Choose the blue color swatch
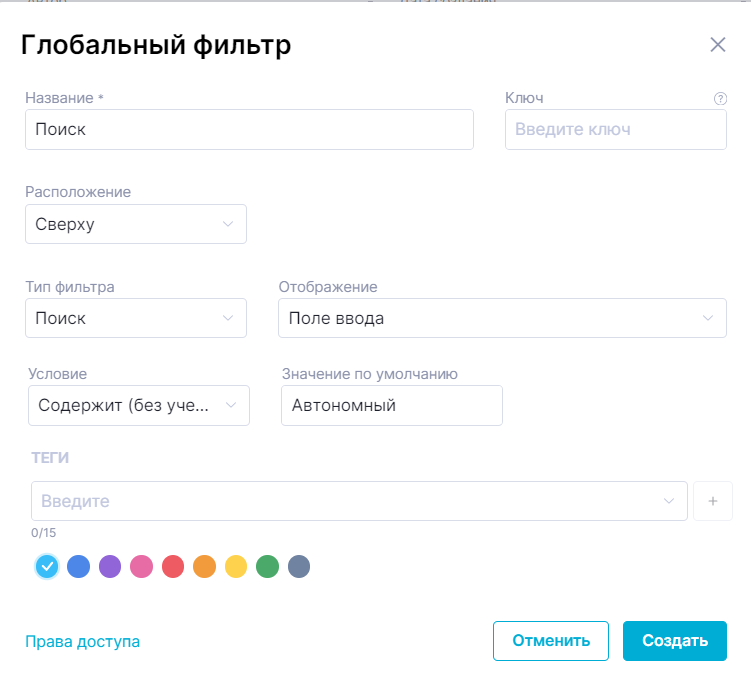 point(78,567)
